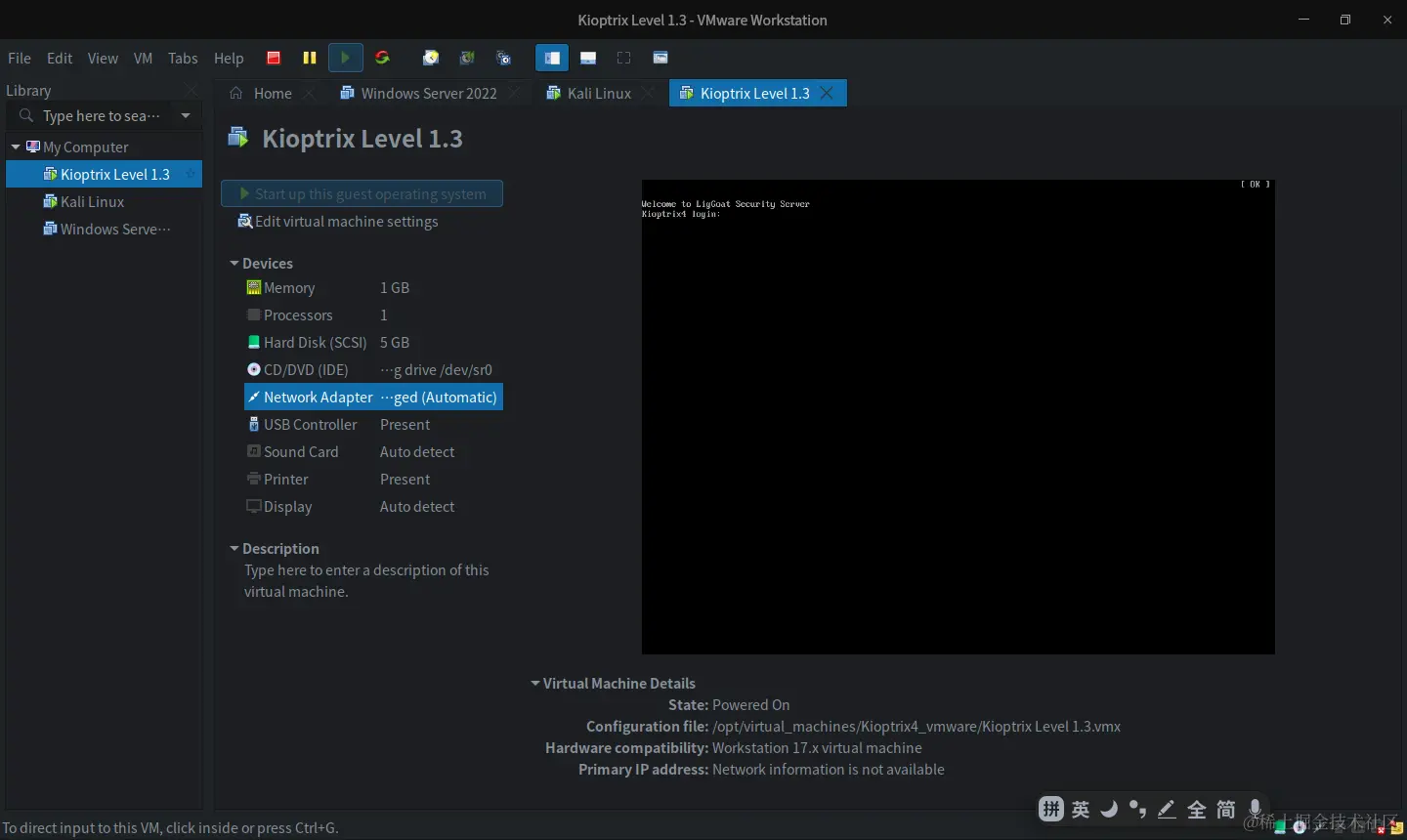Open the Snapshot Manager icon
Image resolution: width=1407 pixels, height=840 pixels.
[503, 58]
